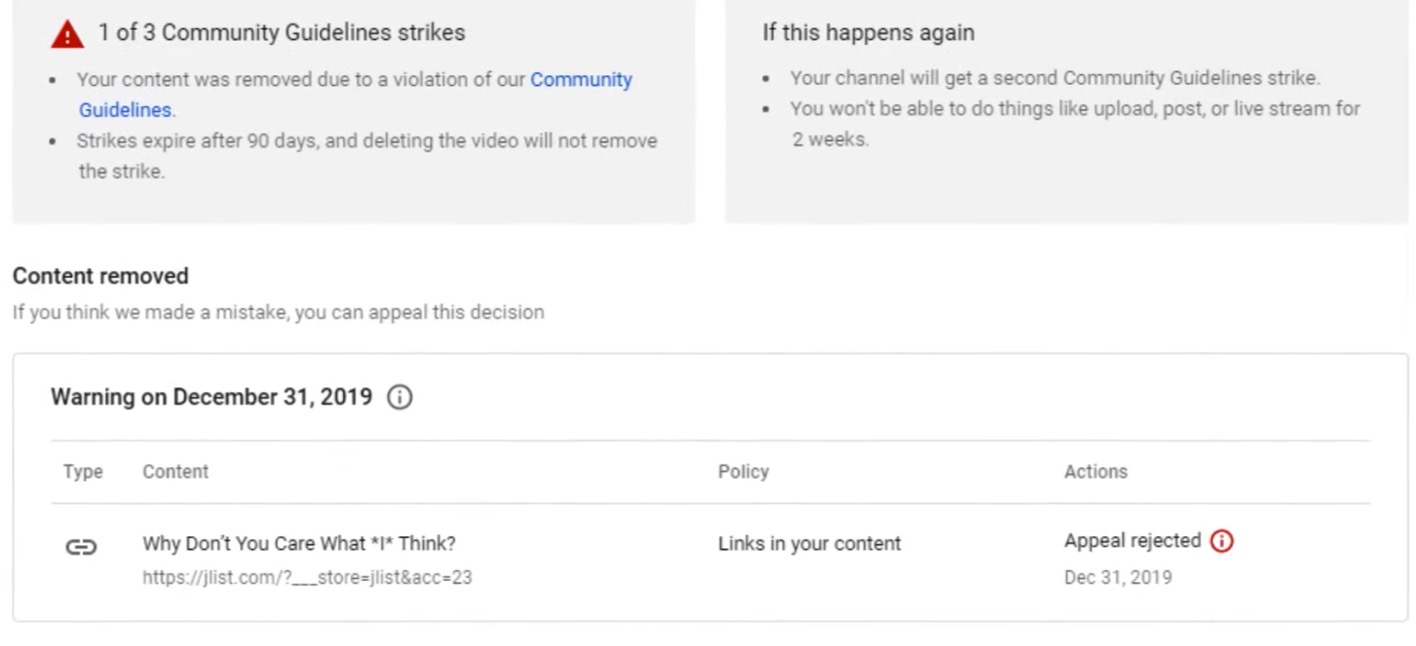The height and width of the screenshot is (646, 1416).
Task: Click the jlist.com URL under title
Action: (x=307, y=577)
